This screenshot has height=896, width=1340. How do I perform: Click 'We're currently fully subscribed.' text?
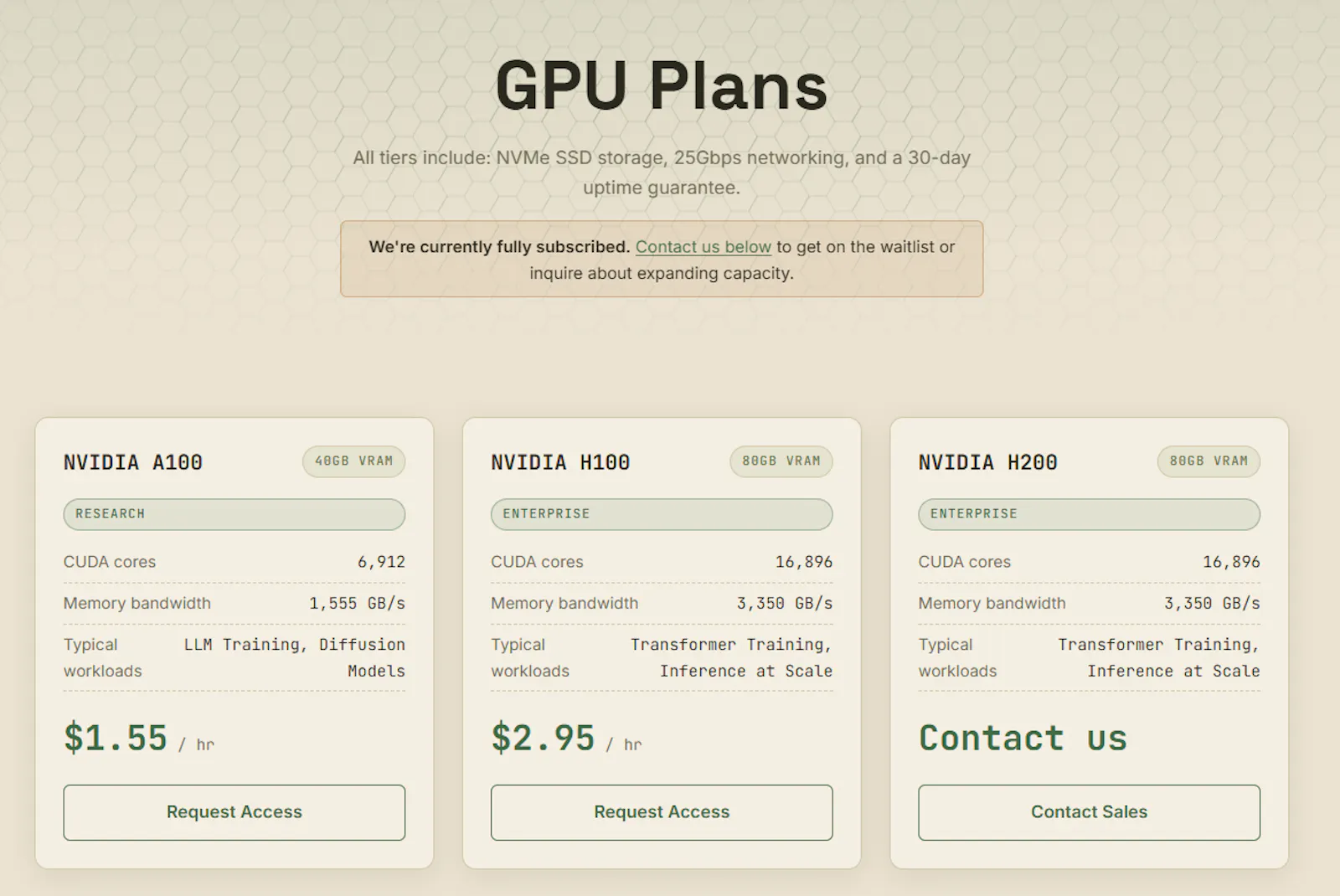pyautogui.click(x=499, y=247)
